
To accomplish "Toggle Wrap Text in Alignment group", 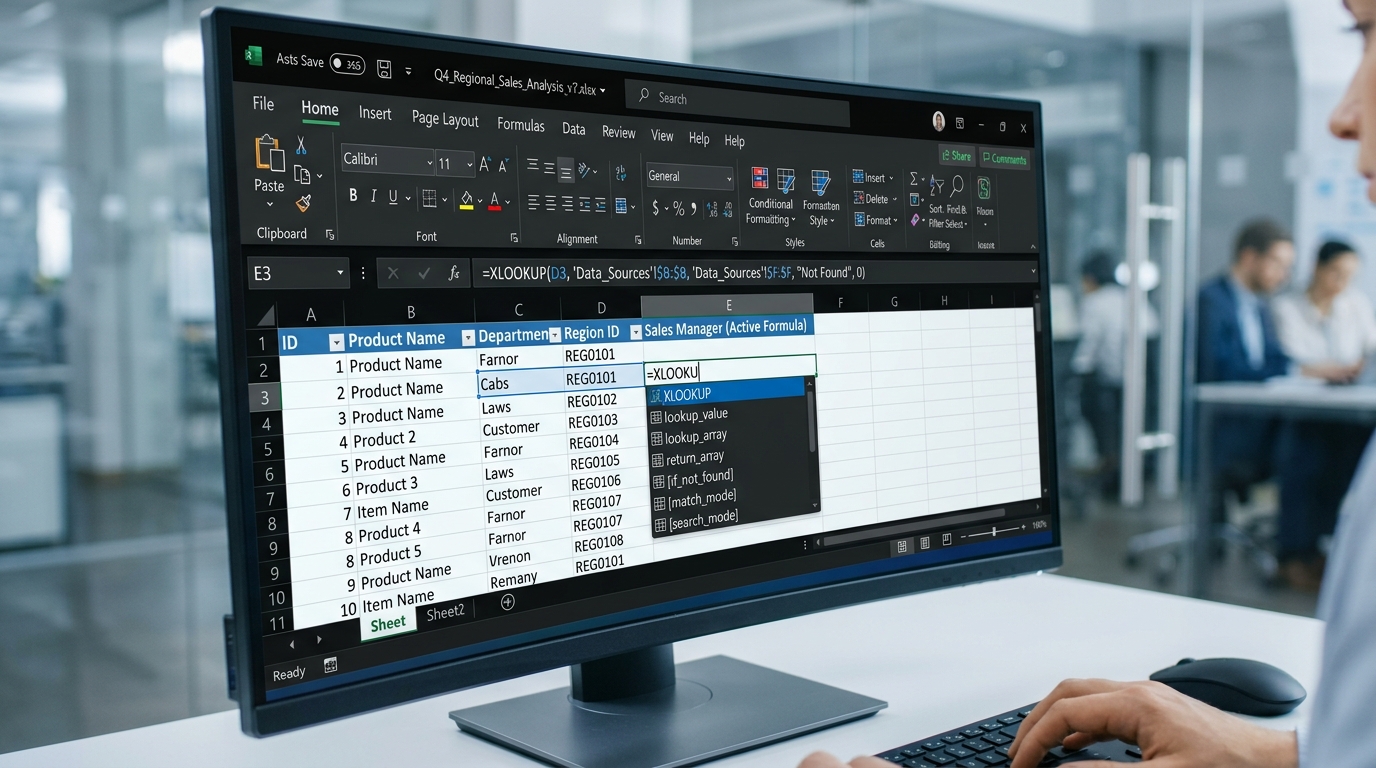I will point(622,173).
